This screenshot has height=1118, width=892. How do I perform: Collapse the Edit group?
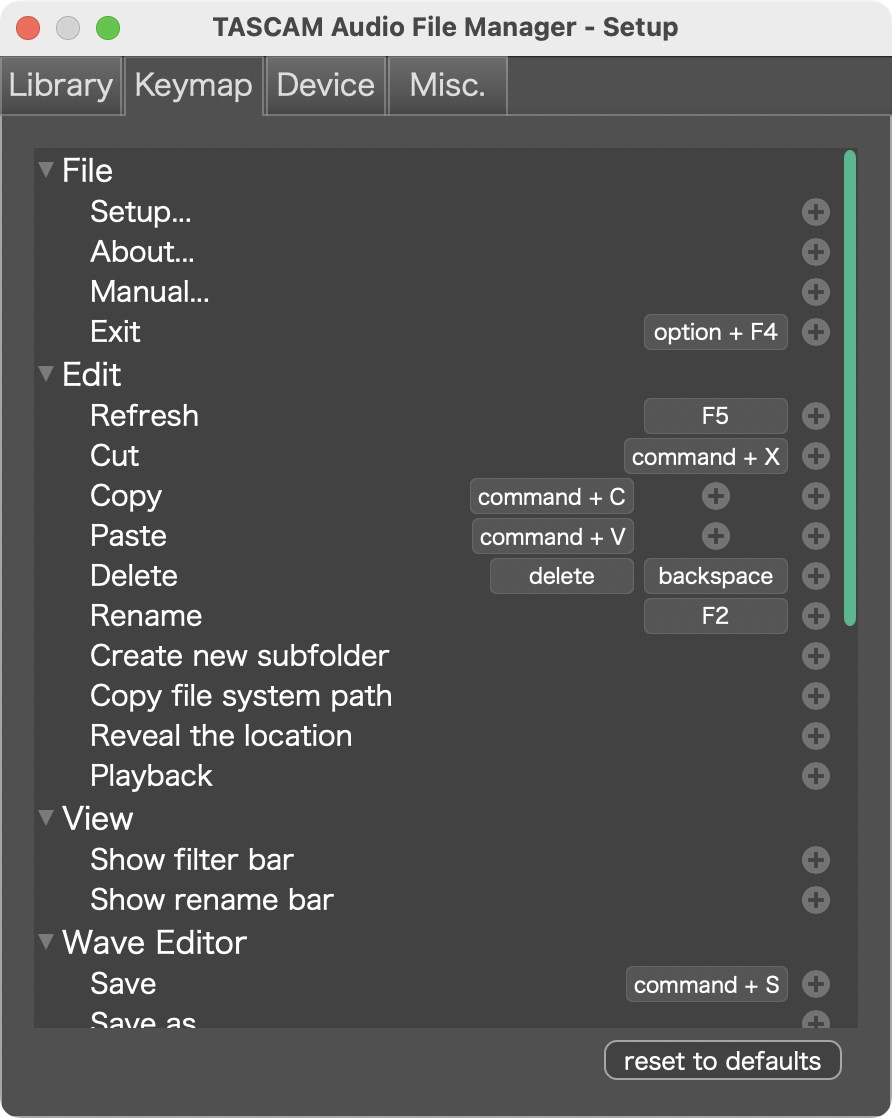[46, 374]
